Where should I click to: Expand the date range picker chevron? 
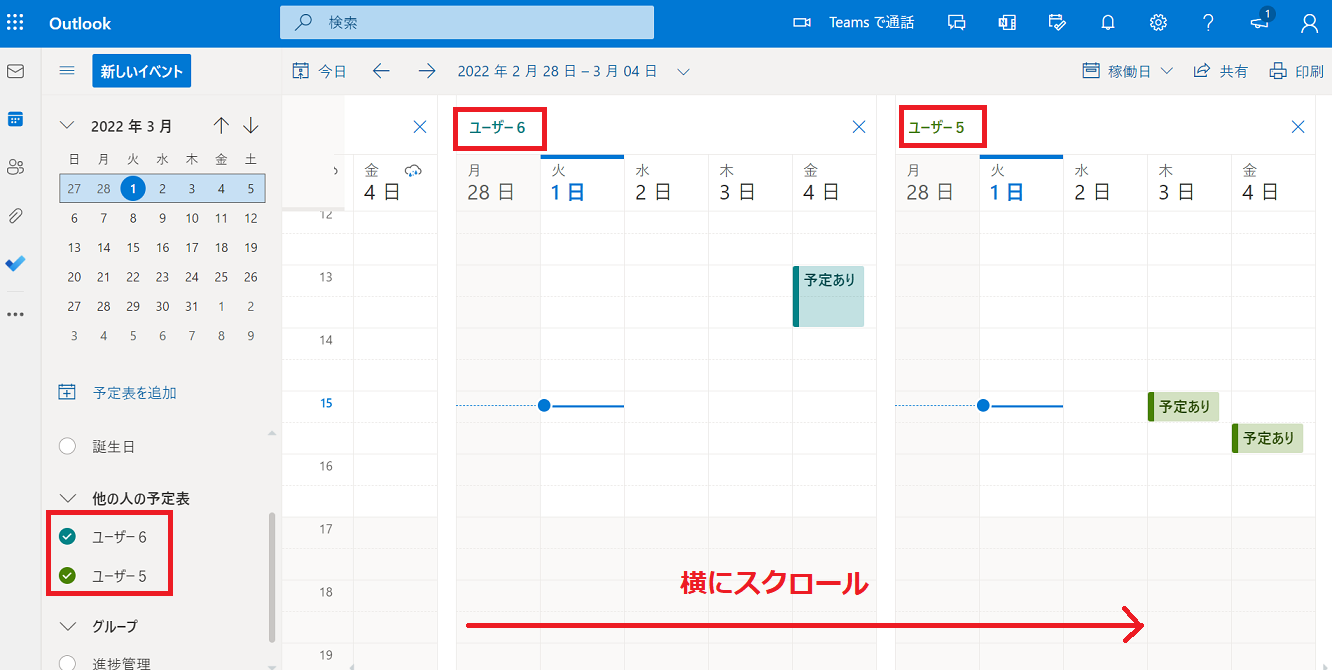[x=683, y=71]
